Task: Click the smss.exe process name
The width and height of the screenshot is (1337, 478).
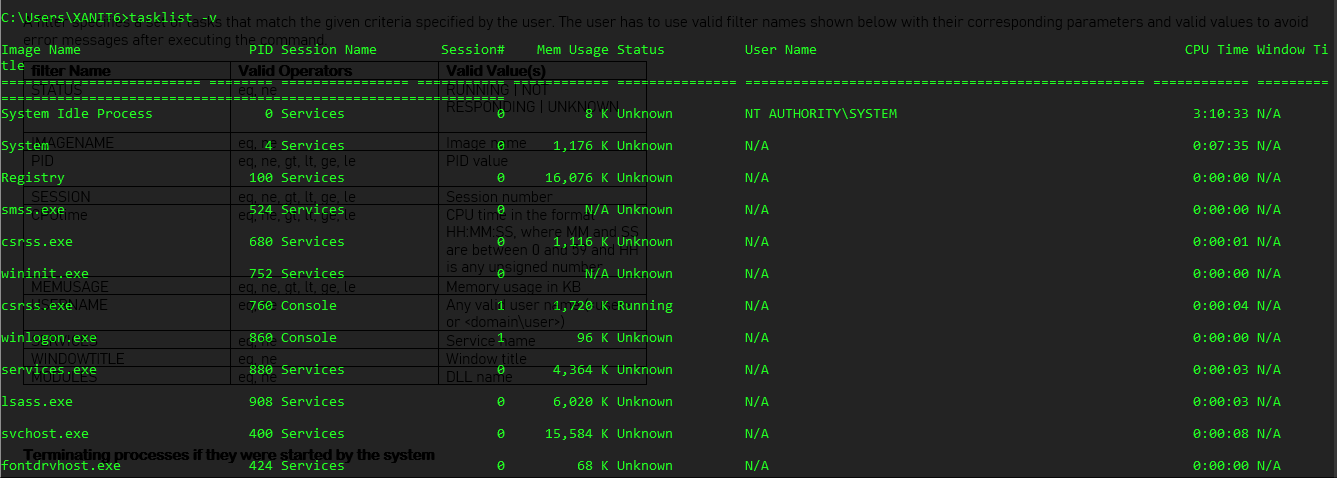Action: pyautogui.click(x=33, y=210)
